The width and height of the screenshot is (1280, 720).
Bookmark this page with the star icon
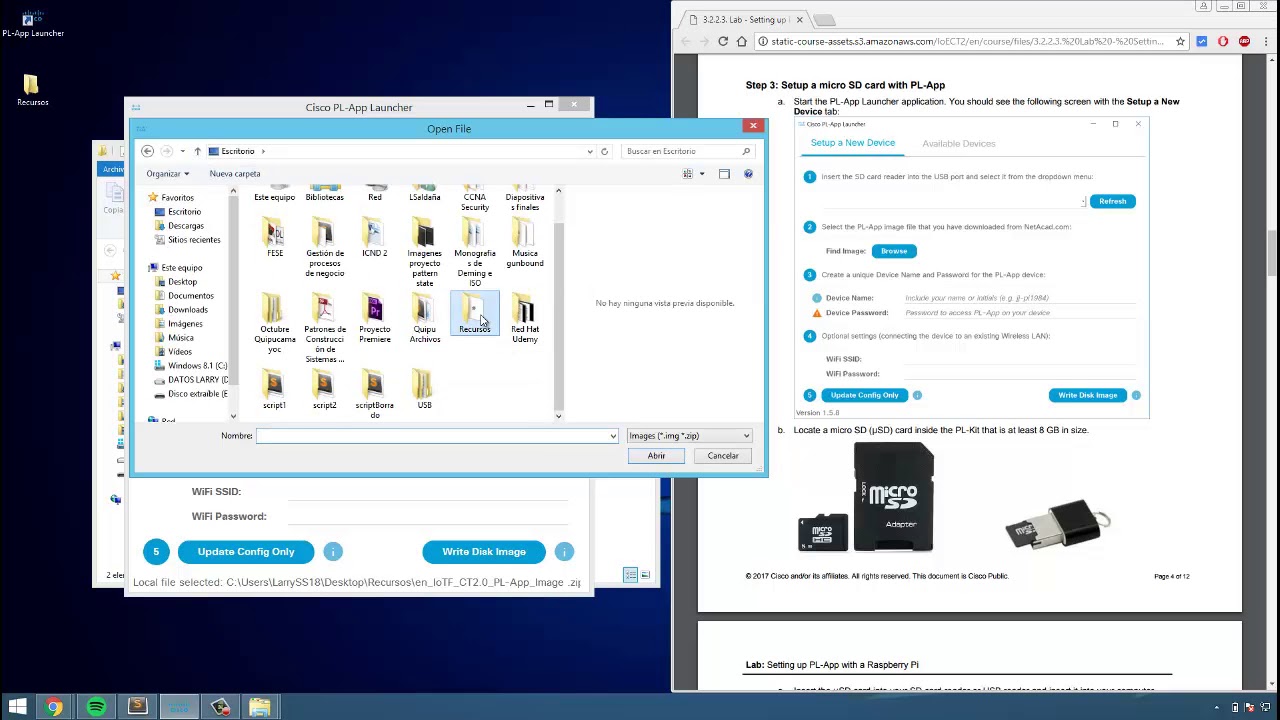[x=1180, y=41]
